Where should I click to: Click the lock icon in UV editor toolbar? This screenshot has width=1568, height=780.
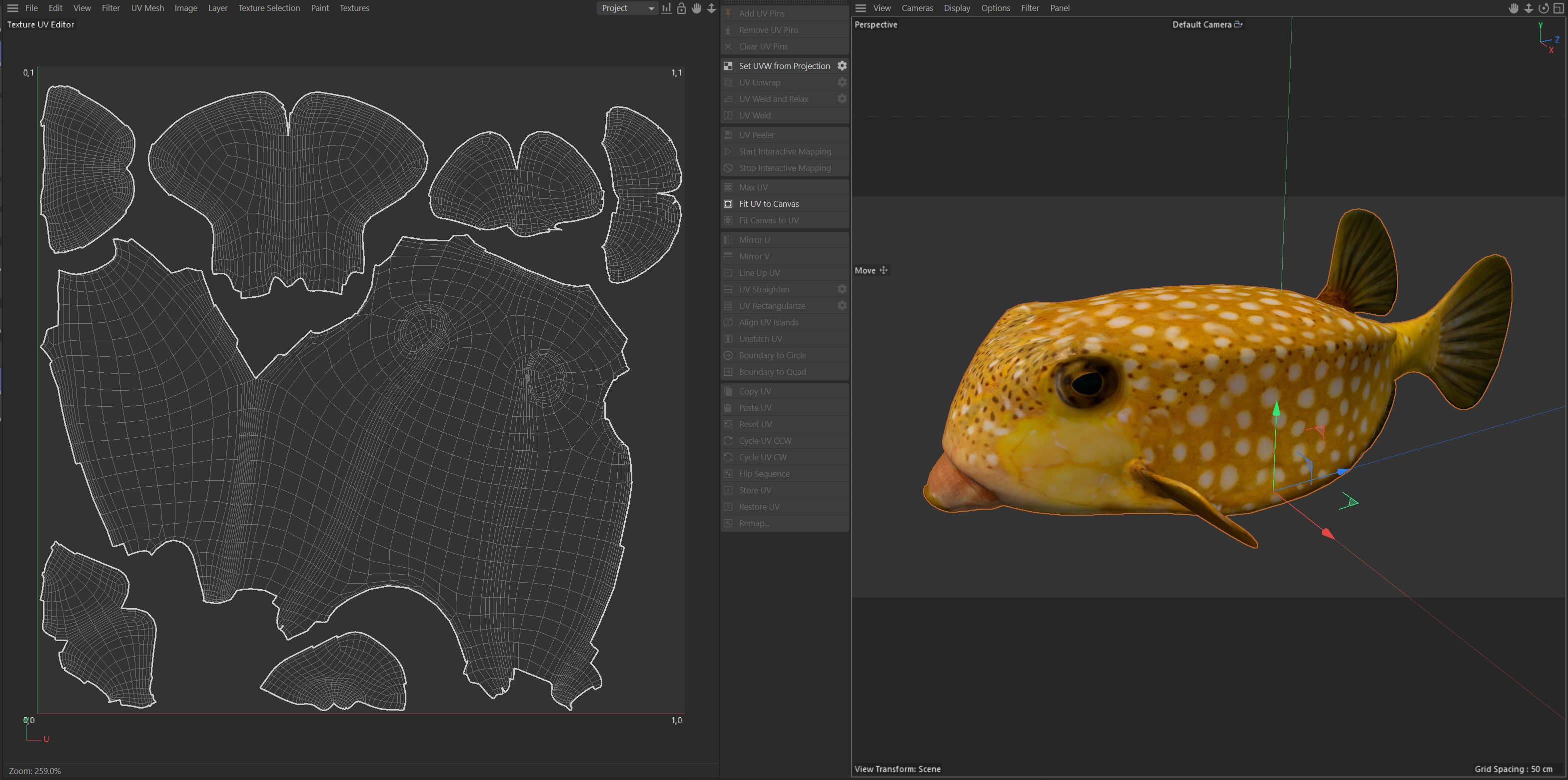[x=681, y=8]
